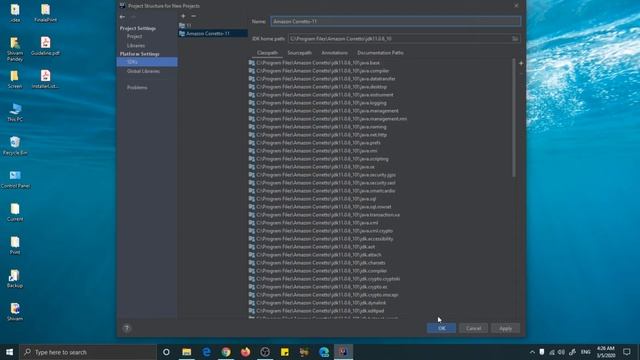Screen dimensions: 640x360
Task: Select the java.base classpath entry
Action: coord(314,63)
